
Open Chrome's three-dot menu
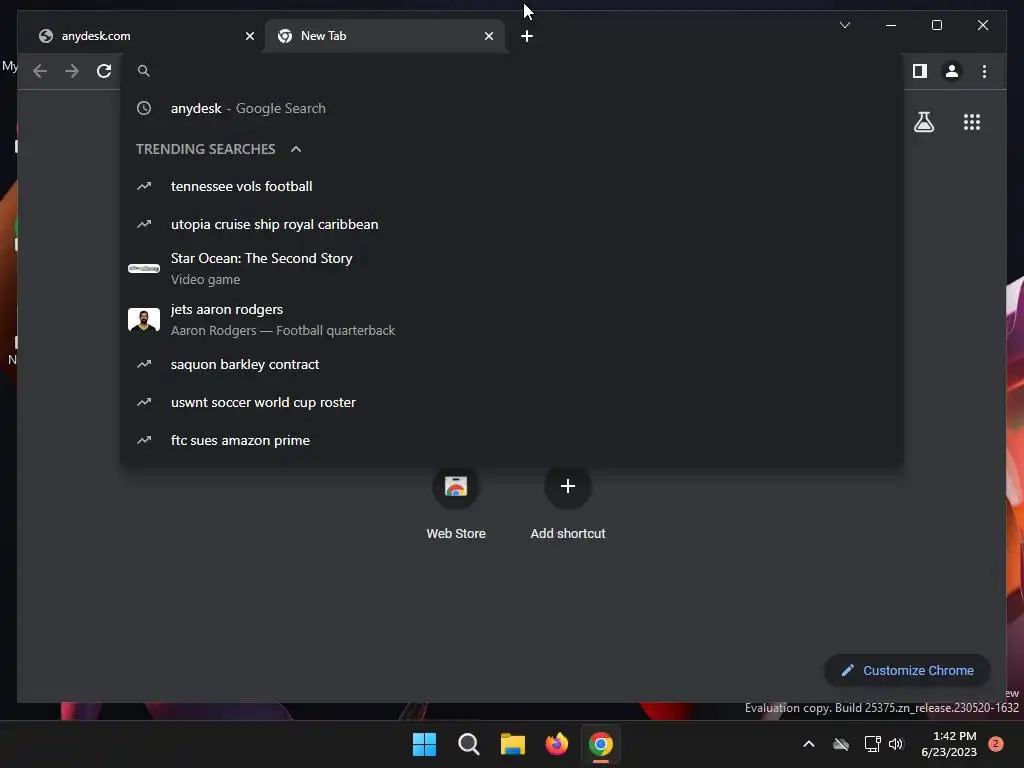pos(984,71)
